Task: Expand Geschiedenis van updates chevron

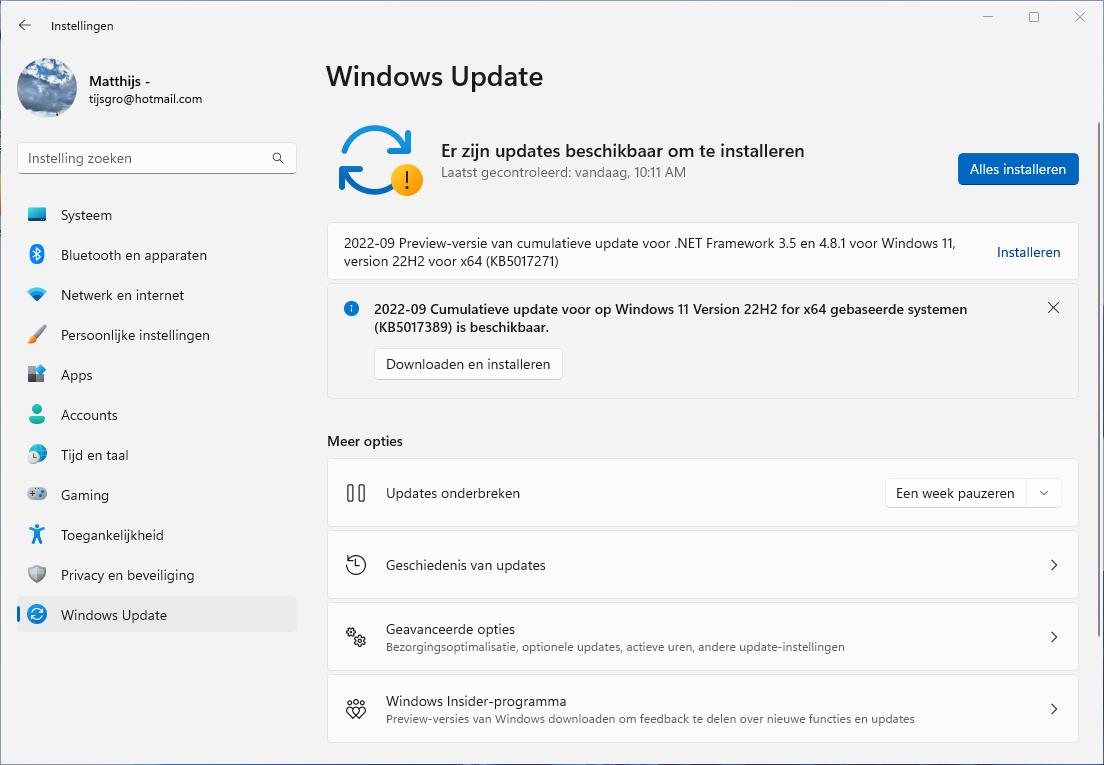Action: [x=1053, y=565]
